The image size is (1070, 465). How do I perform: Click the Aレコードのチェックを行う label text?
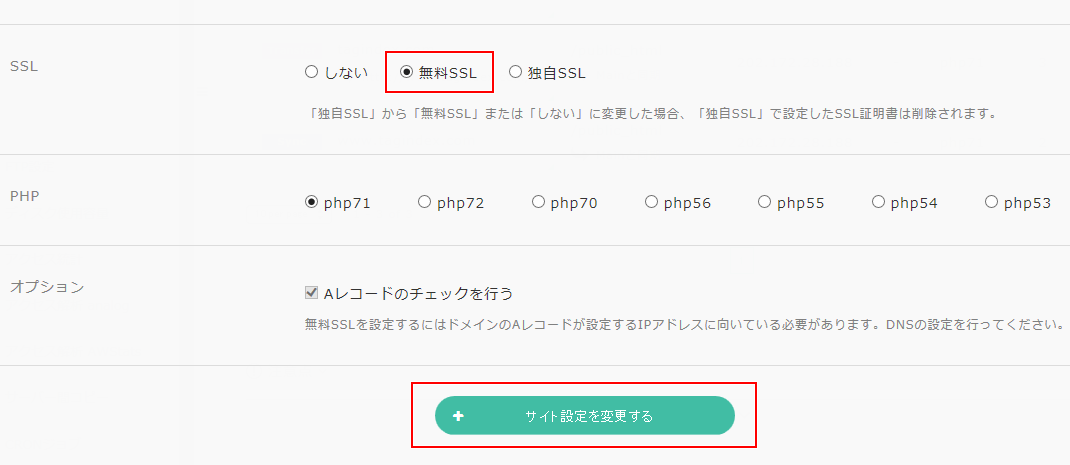pyautogui.click(x=418, y=293)
